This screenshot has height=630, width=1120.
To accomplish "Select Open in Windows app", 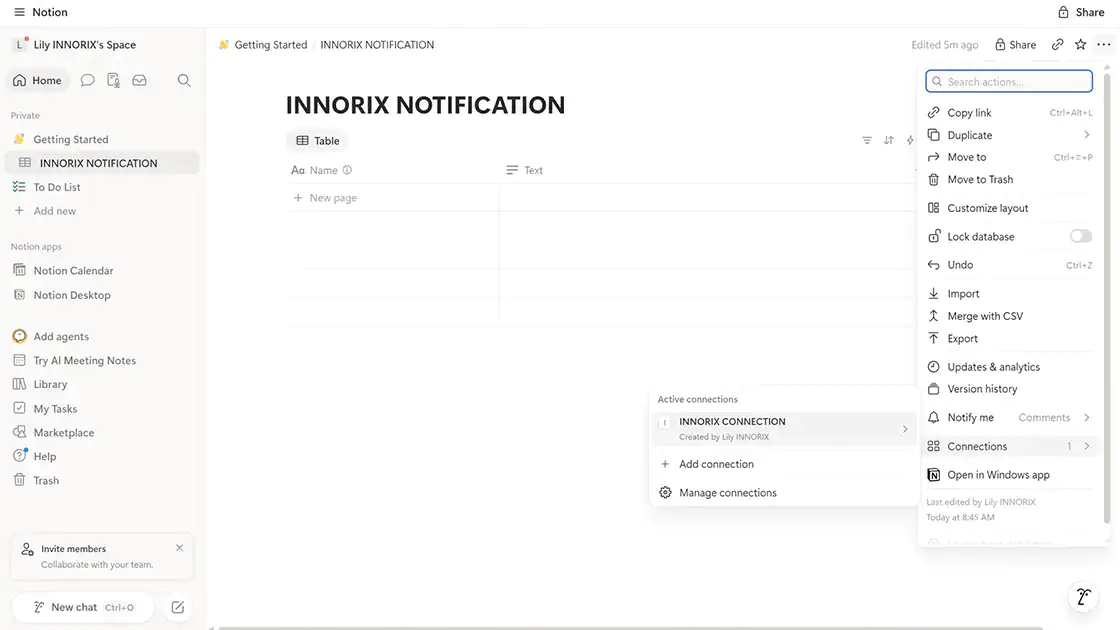I will [x=1009, y=475].
